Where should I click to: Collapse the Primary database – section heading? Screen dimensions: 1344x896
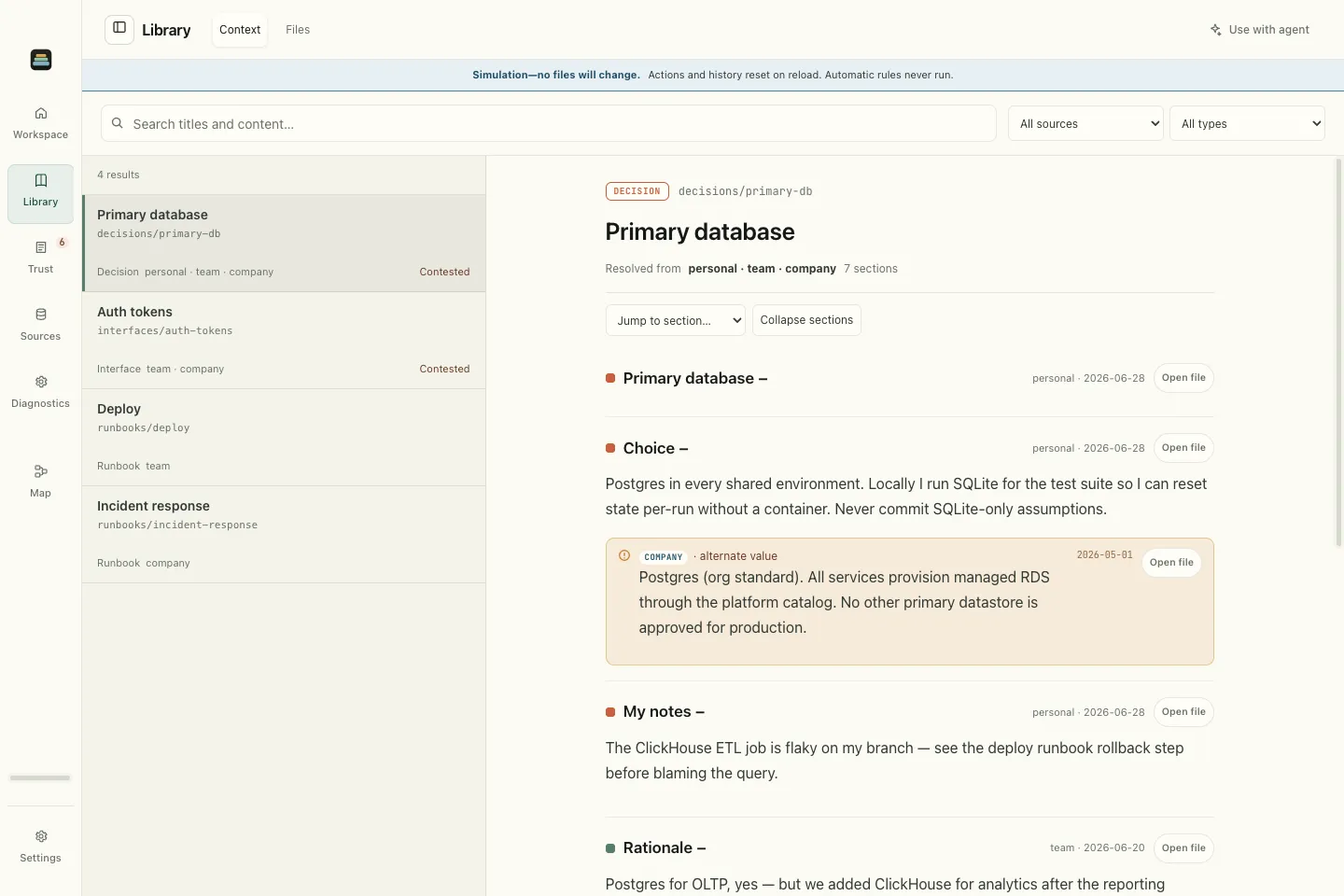point(694,378)
